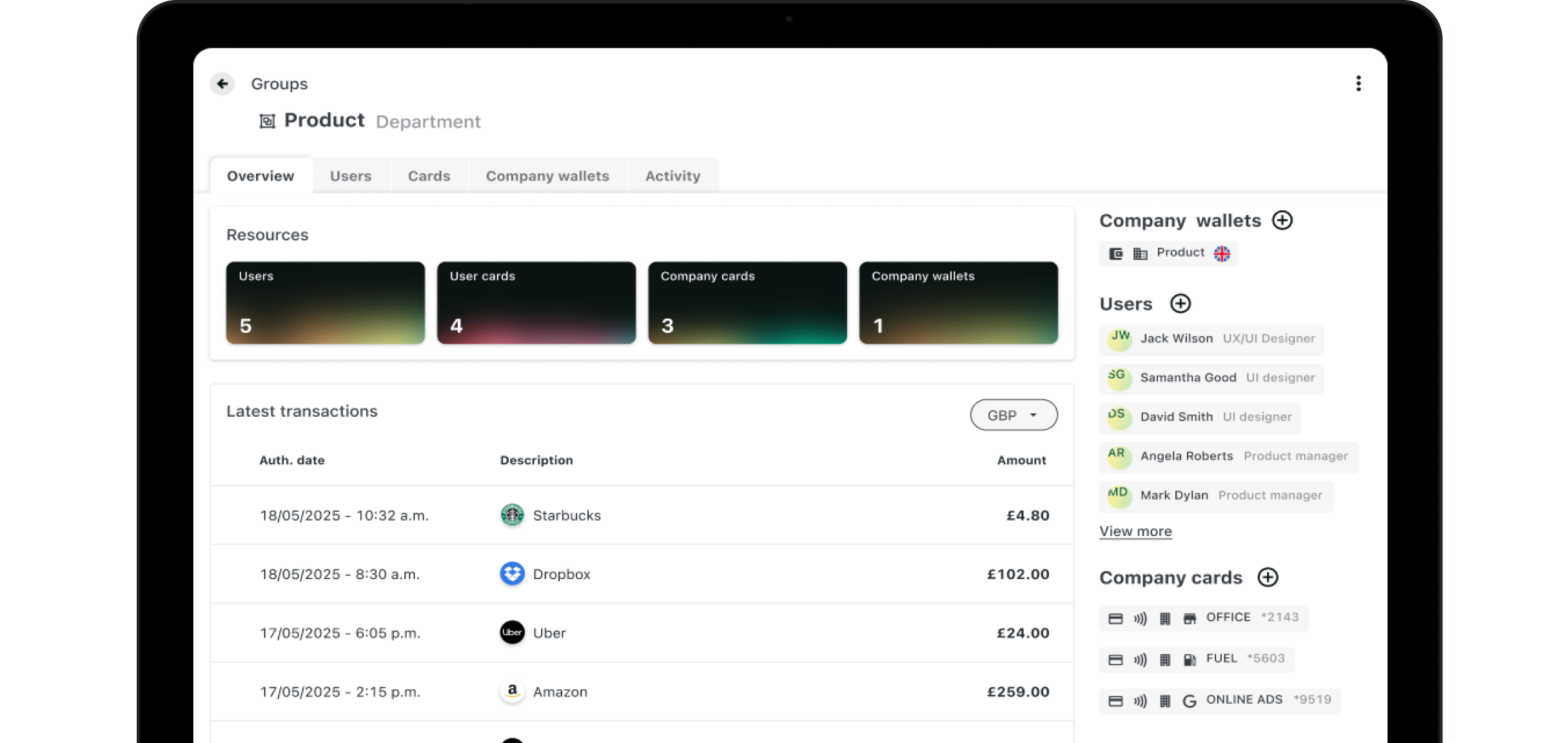Viewport: 1568px width, 743px height.
Task: Select the Starbucks transaction description
Action: click(567, 515)
